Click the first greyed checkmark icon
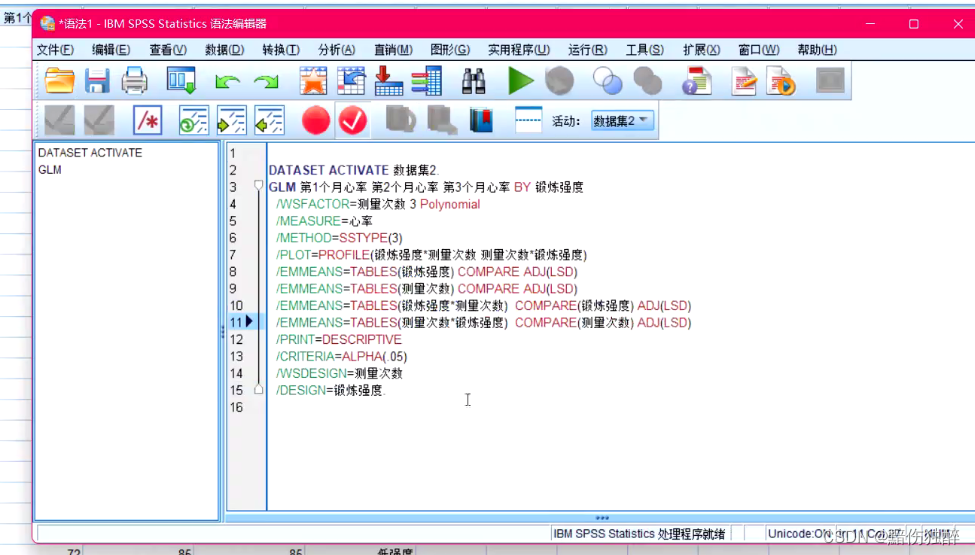The width and height of the screenshot is (975, 555). click(x=60, y=120)
